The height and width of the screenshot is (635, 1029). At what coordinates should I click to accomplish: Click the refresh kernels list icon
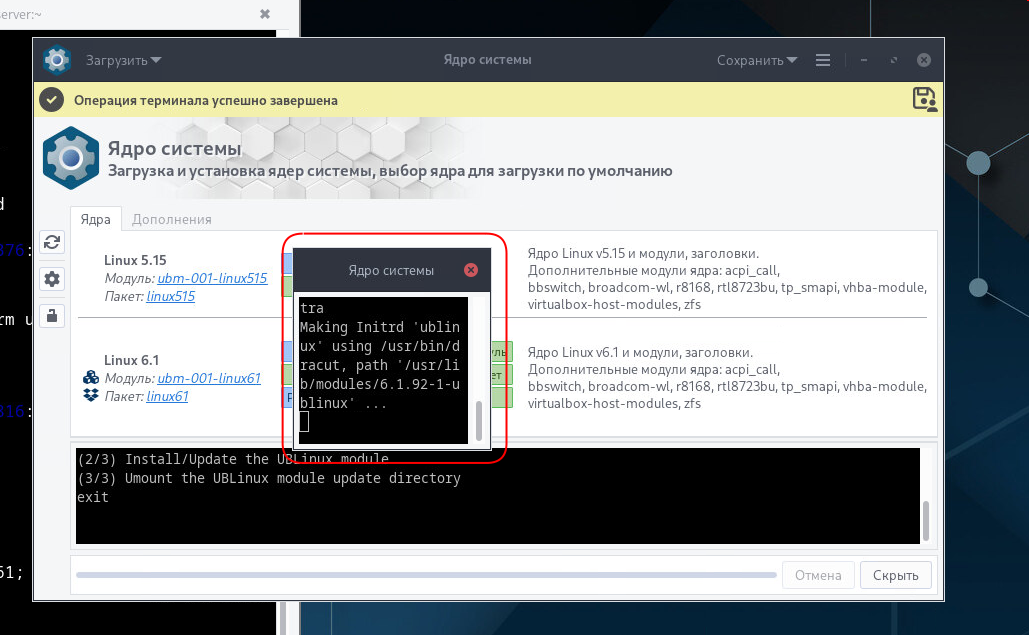pyautogui.click(x=52, y=243)
